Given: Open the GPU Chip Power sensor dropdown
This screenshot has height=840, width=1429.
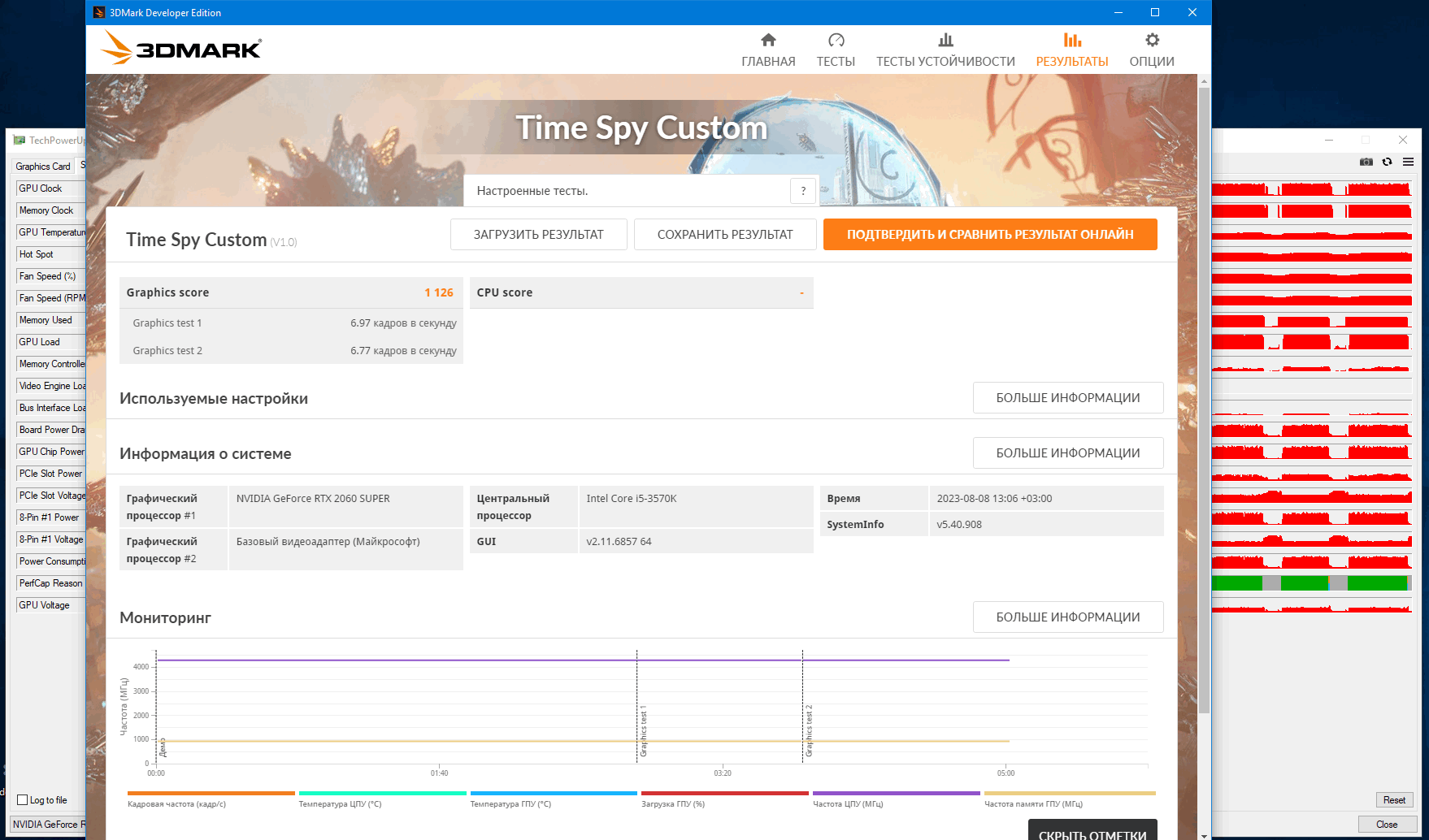Looking at the screenshot, I should click(x=50, y=452).
